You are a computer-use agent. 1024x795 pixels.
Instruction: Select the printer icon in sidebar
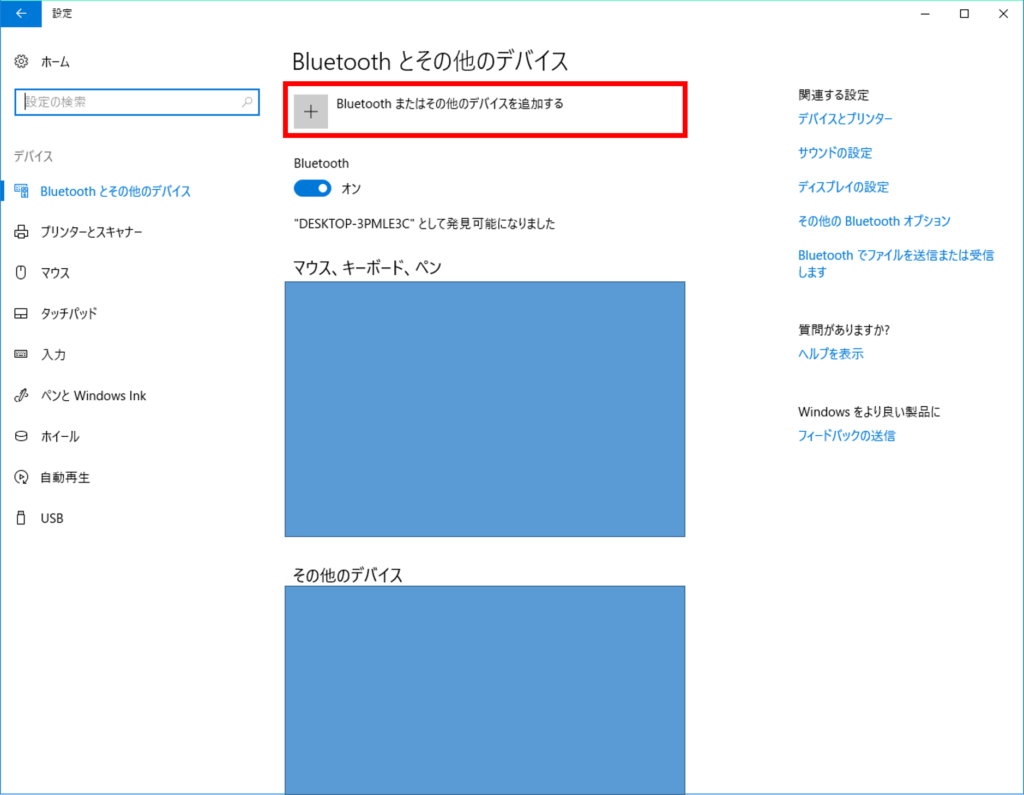coord(21,232)
